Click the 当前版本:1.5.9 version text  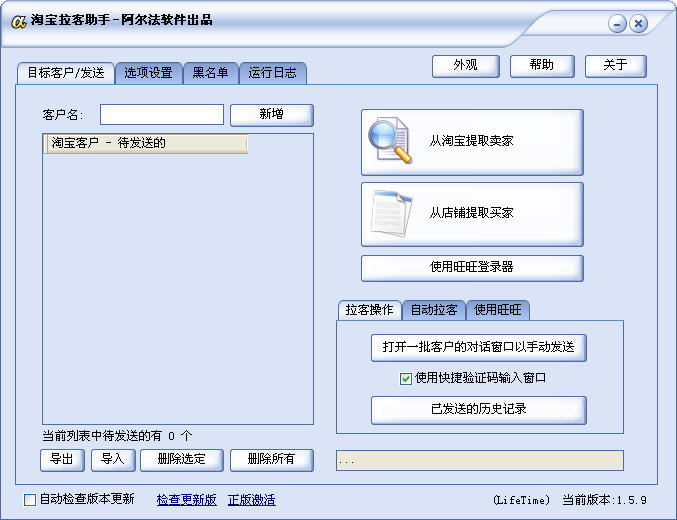coord(604,500)
